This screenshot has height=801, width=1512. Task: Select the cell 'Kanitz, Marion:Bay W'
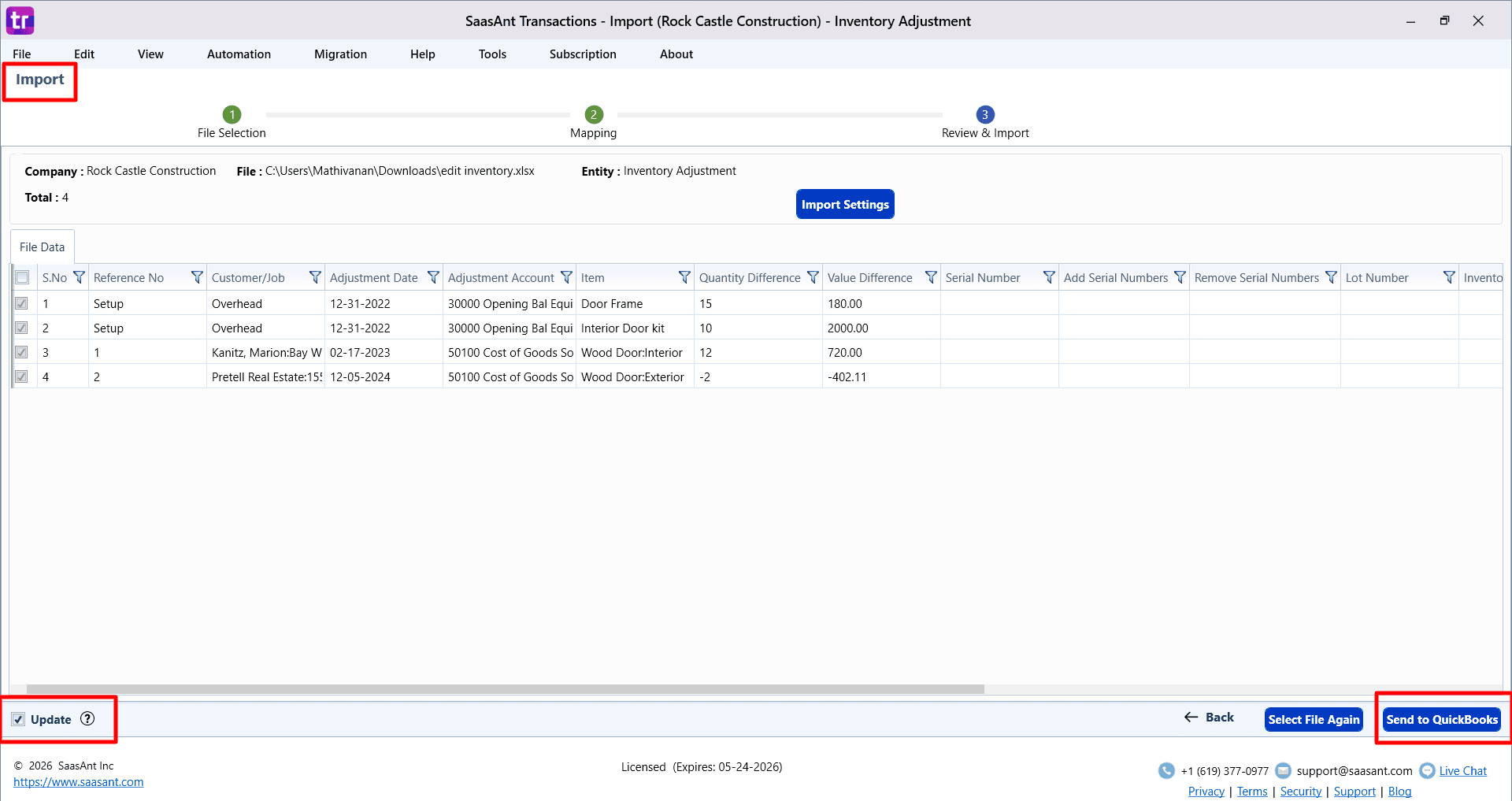click(265, 352)
